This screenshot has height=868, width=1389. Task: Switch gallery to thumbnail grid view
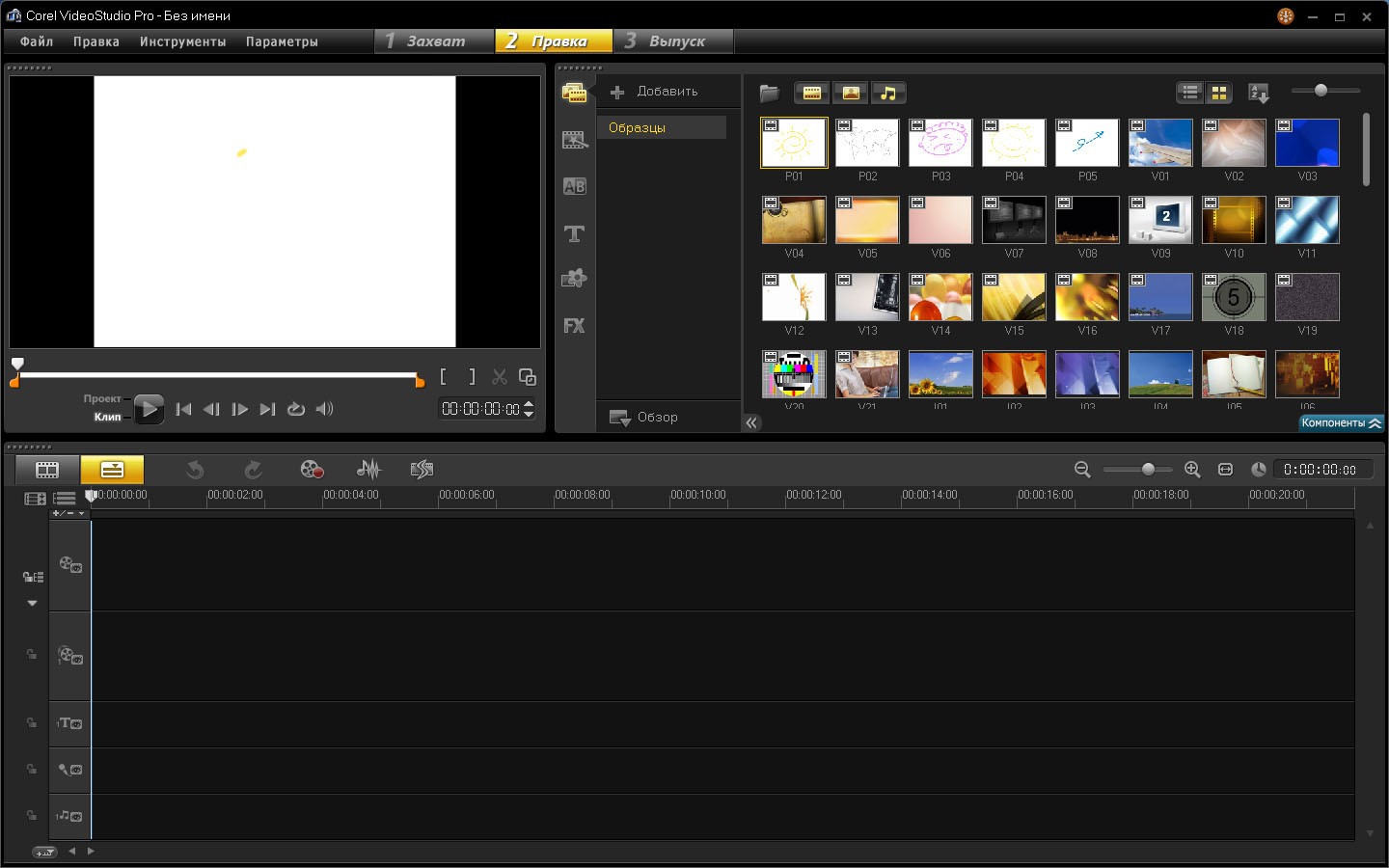tap(1218, 92)
